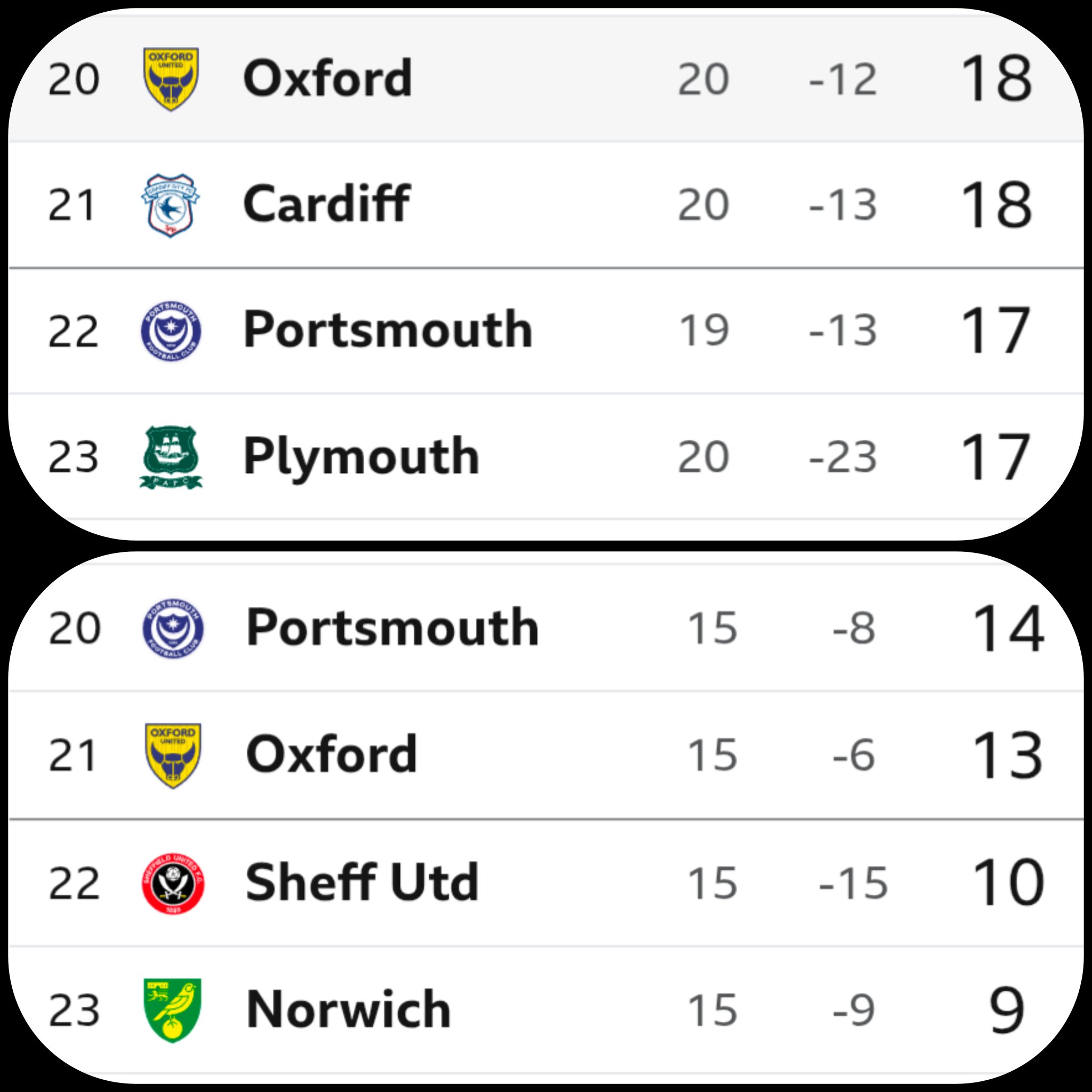
Task: Click the Cardiff City club crest
Action: pos(170,205)
